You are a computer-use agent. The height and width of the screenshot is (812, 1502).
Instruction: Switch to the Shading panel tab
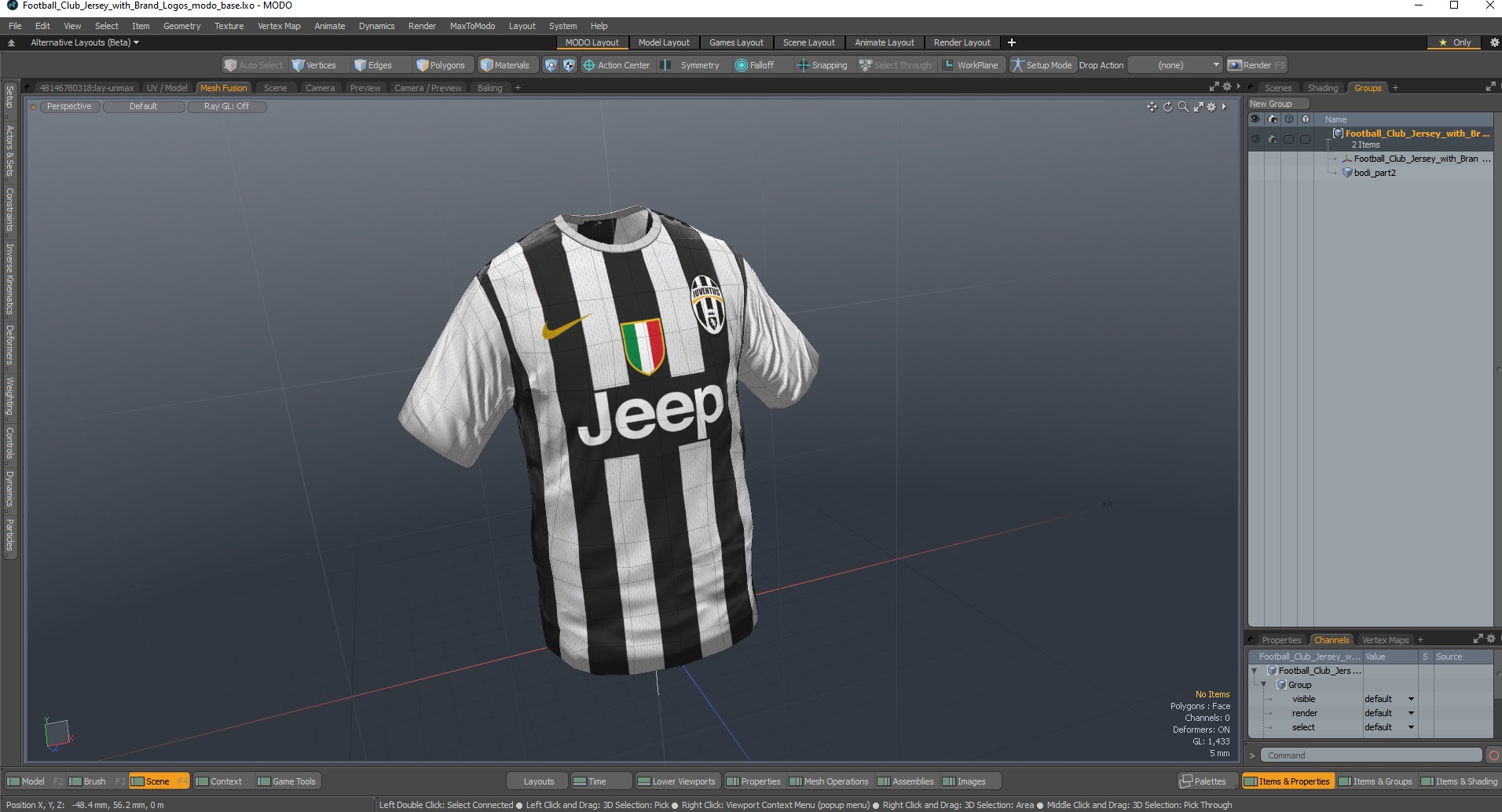(1322, 88)
